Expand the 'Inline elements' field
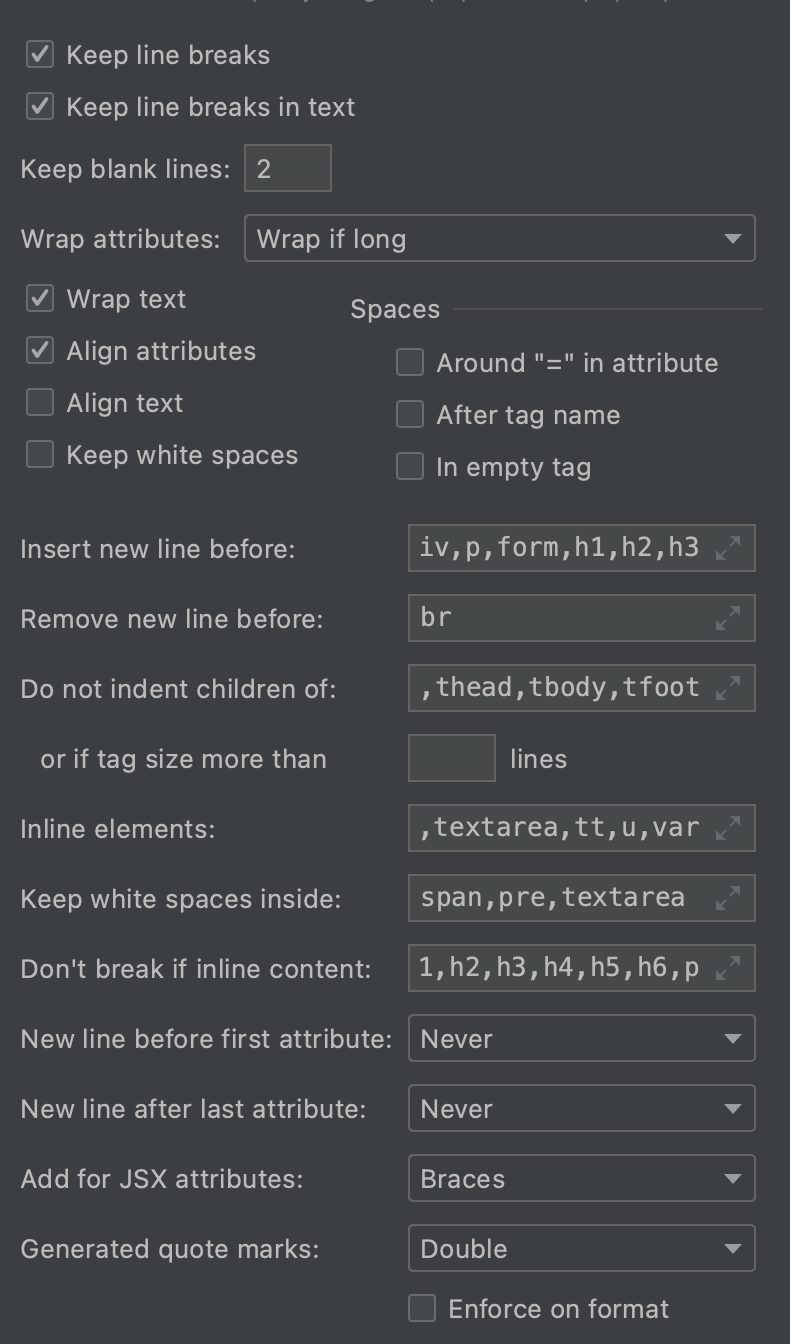 click(x=729, y=828)
